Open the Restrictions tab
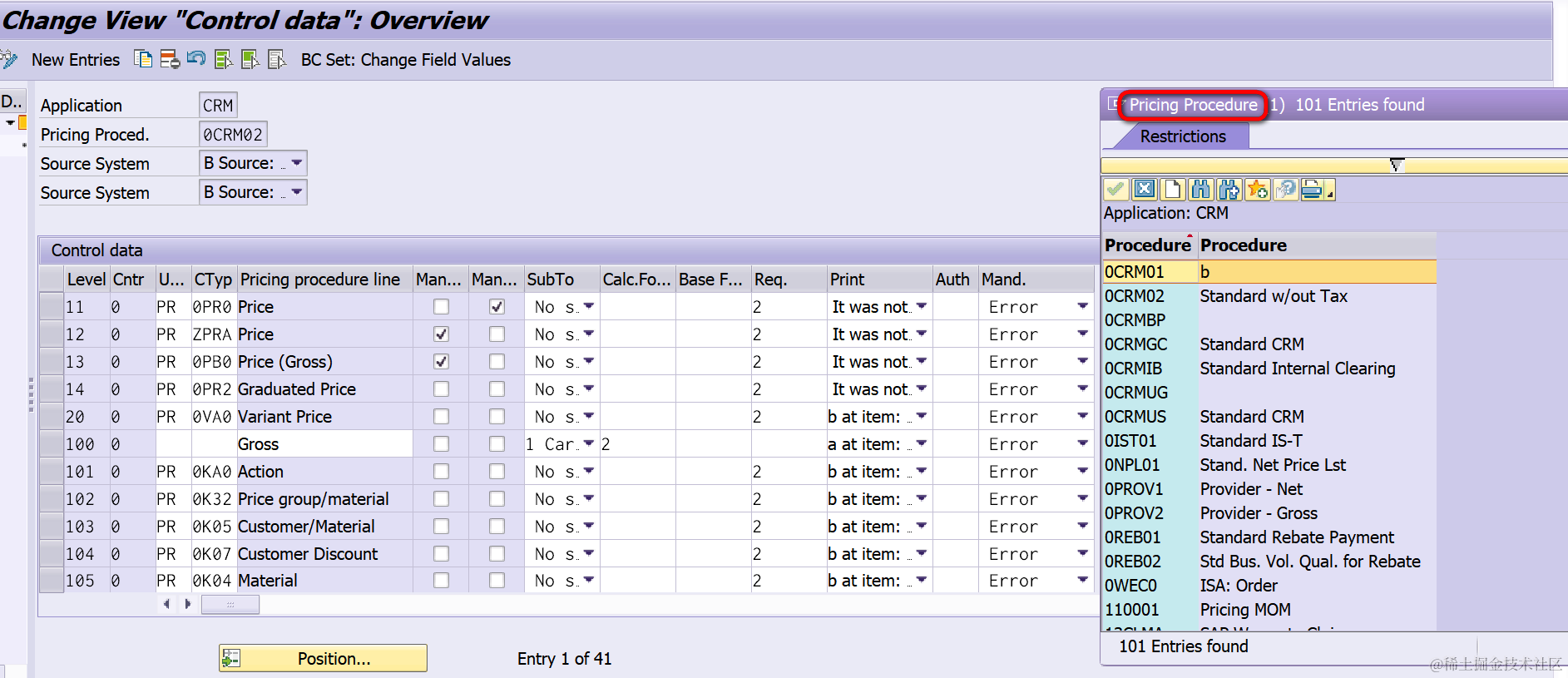Image resolution: width=1568 pixels, height=678 pixels. [1182, 136]
